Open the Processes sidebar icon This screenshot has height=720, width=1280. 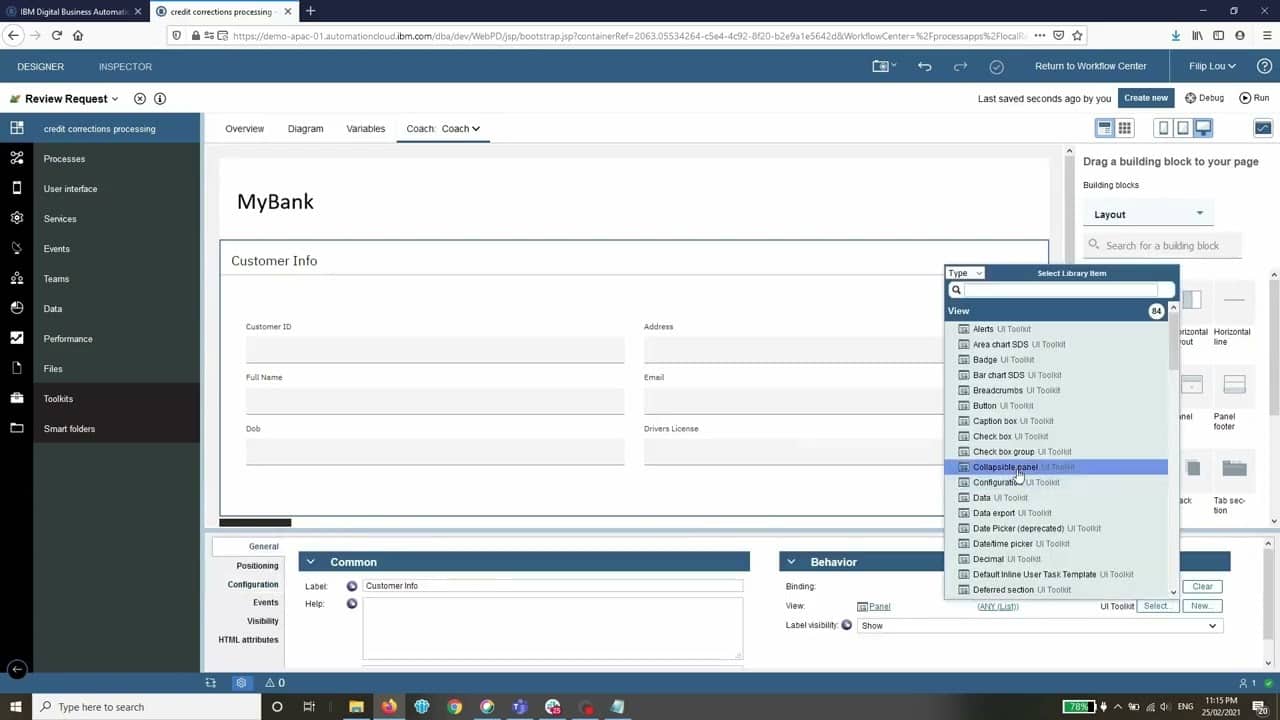coord(16,158)
